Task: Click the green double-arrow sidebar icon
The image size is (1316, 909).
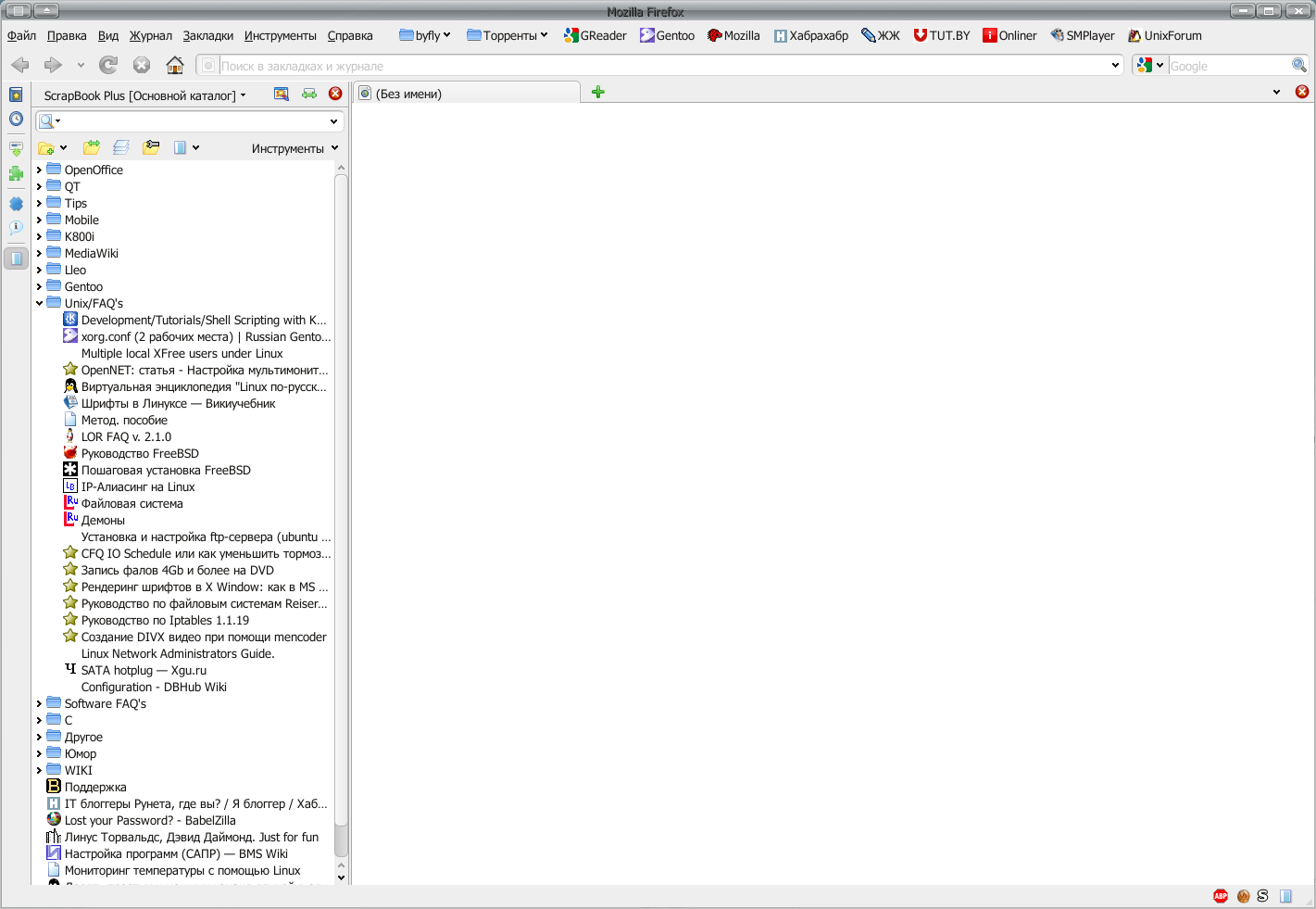Action: 309,94
